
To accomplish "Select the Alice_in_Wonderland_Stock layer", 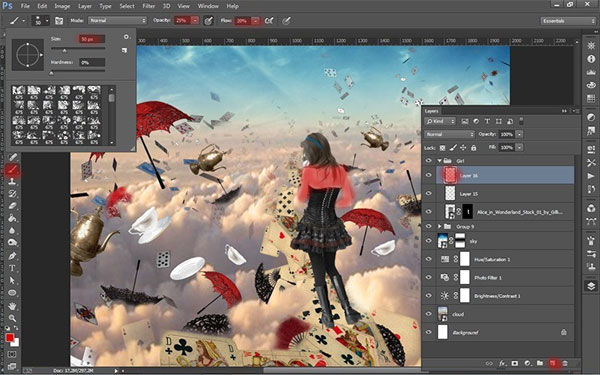I will 505,212.
